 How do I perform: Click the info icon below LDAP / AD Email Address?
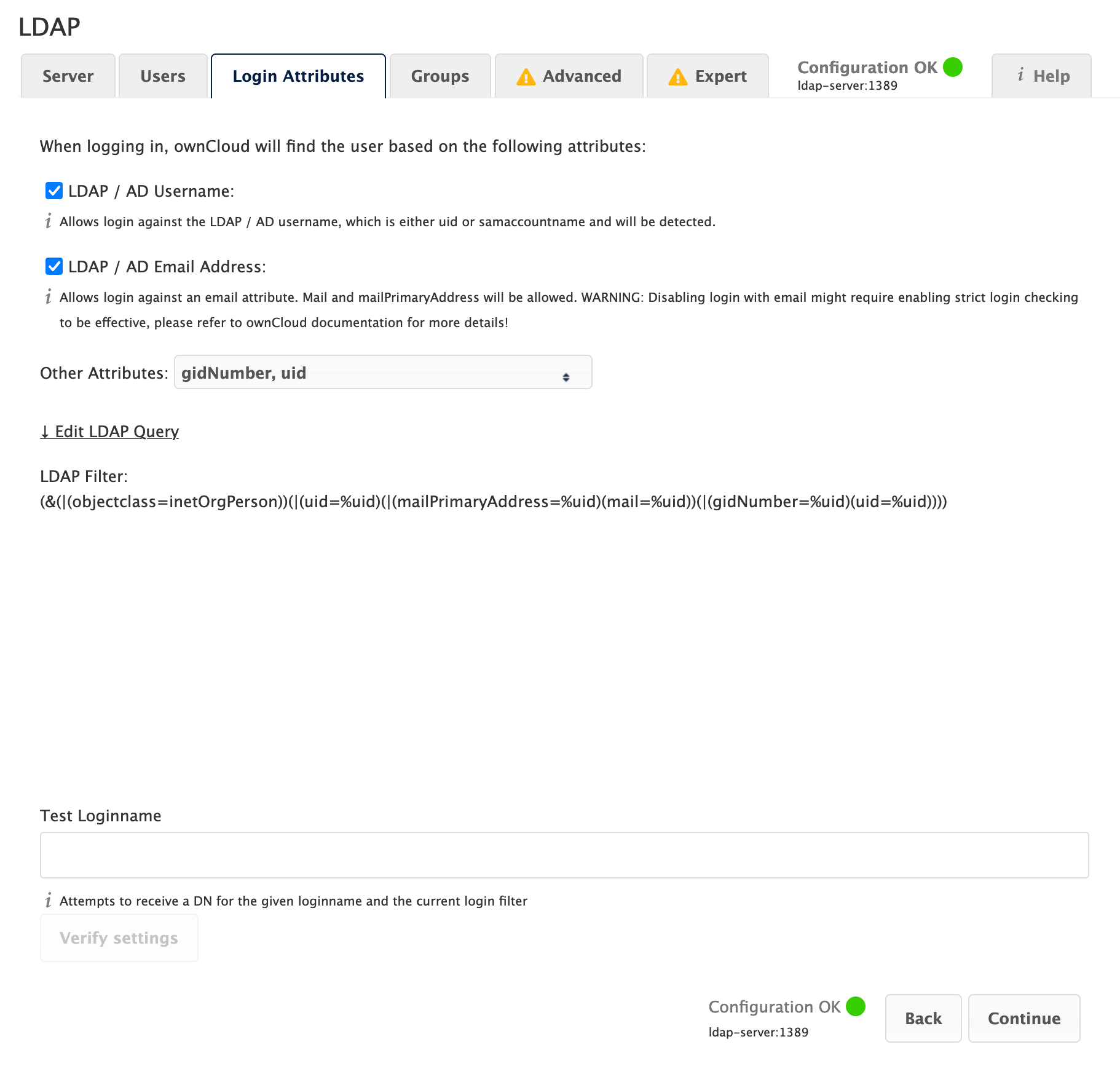49,298
